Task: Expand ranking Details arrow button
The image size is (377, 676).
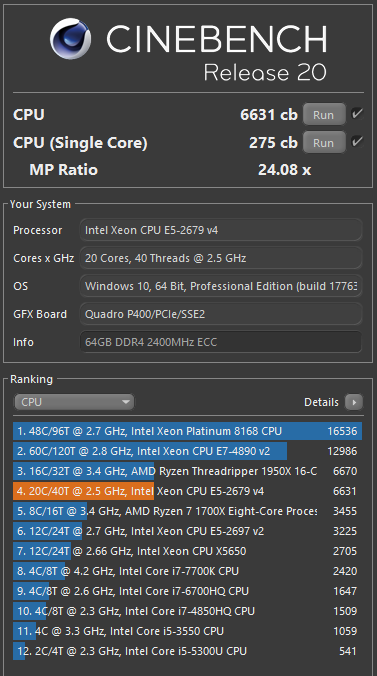Action: pos(354,402)
